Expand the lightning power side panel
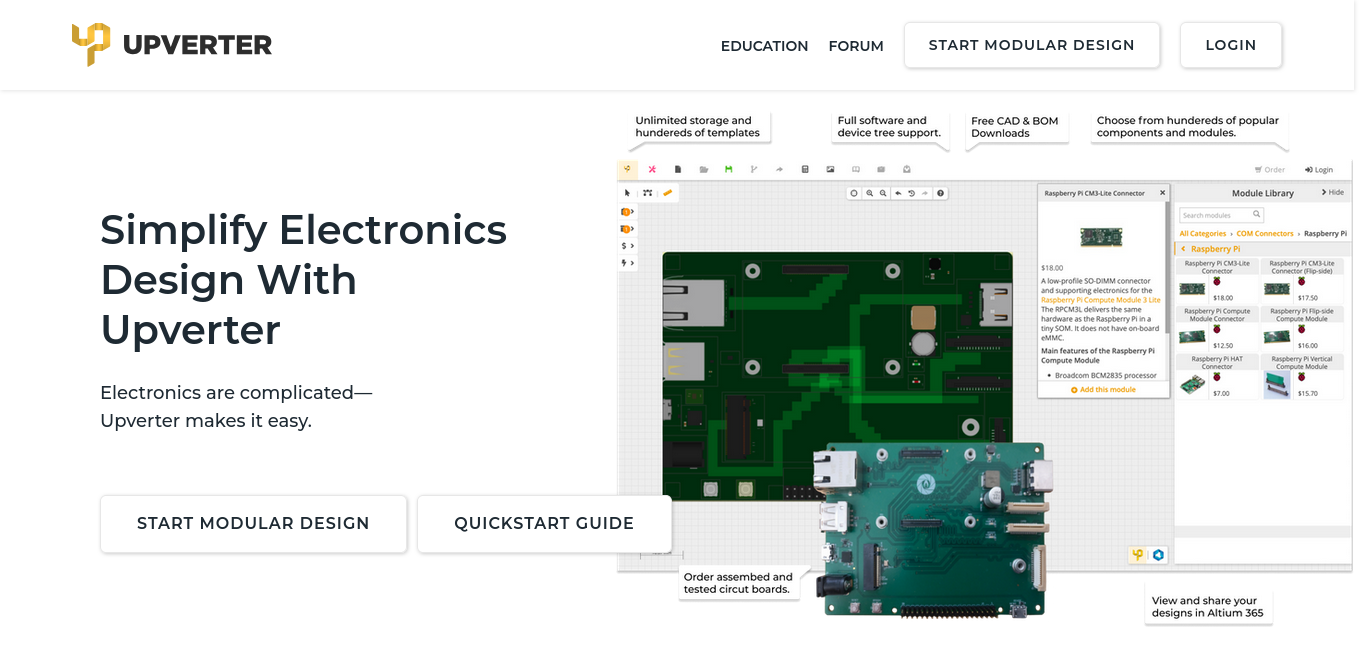Screen dimensions: 1366x651 [x=627, y=263]
